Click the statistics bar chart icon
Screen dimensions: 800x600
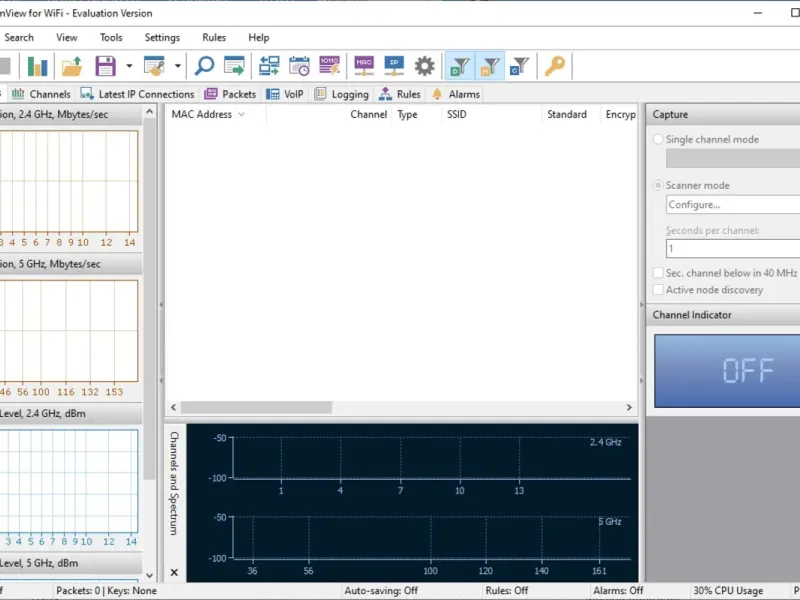tap(38, 67)
